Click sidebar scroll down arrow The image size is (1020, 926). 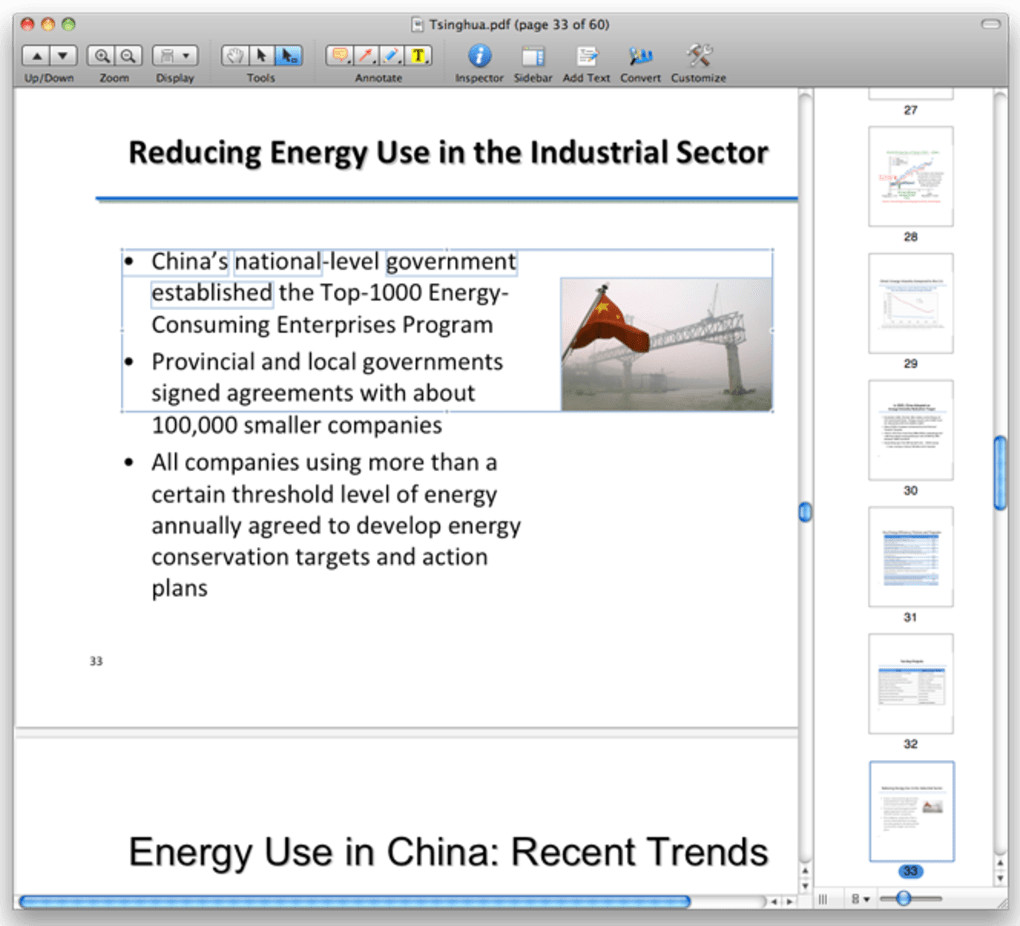(x=1000, y=878)
